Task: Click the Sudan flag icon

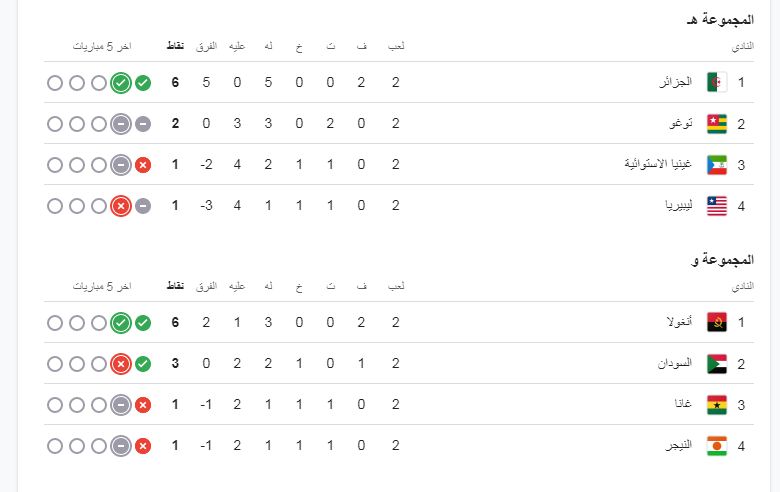Action: click(717, 364)
